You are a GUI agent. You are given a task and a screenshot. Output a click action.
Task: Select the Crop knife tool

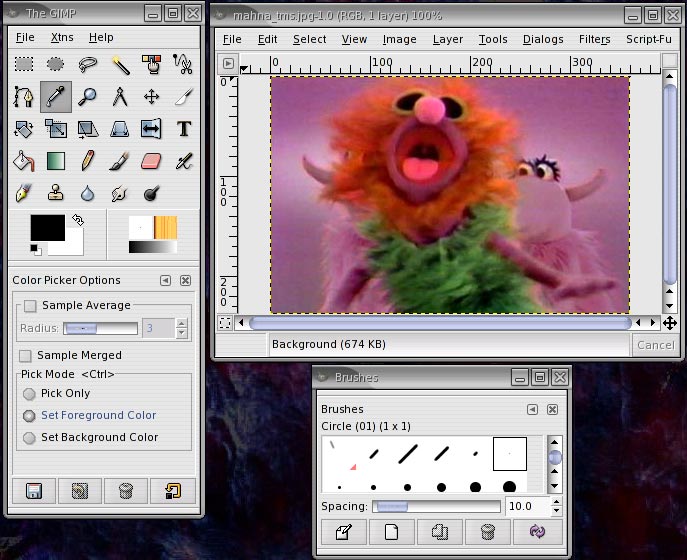click(x=183, y=96)
